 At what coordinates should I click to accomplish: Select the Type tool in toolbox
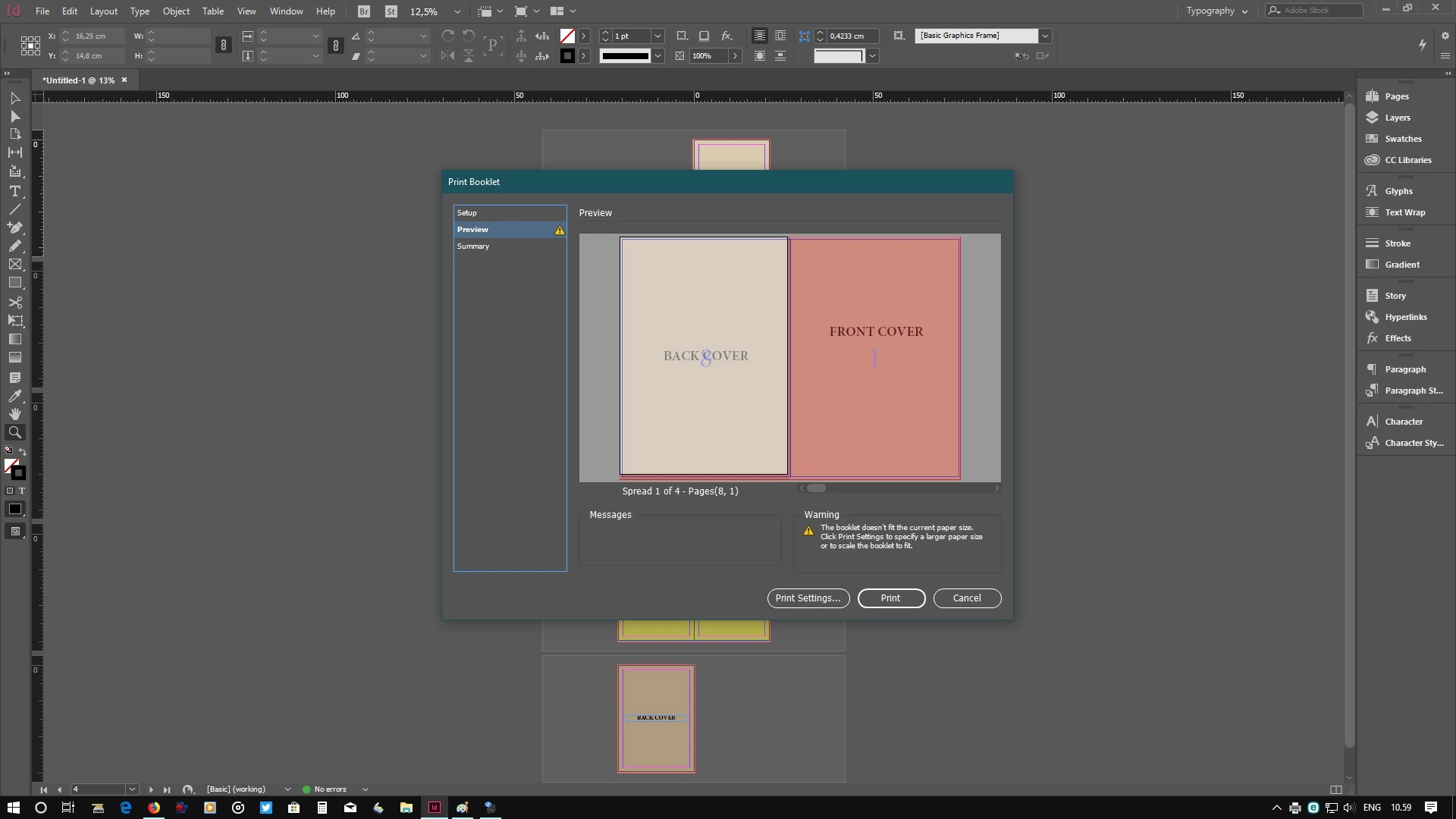click(x=14, y=191)
